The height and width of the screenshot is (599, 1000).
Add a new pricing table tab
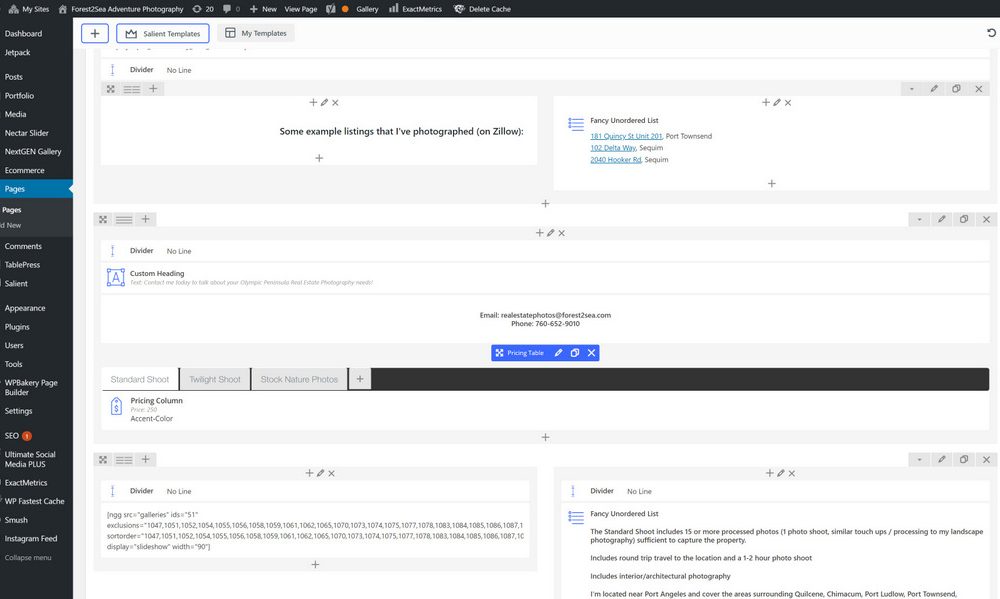(x=360, y=379)
